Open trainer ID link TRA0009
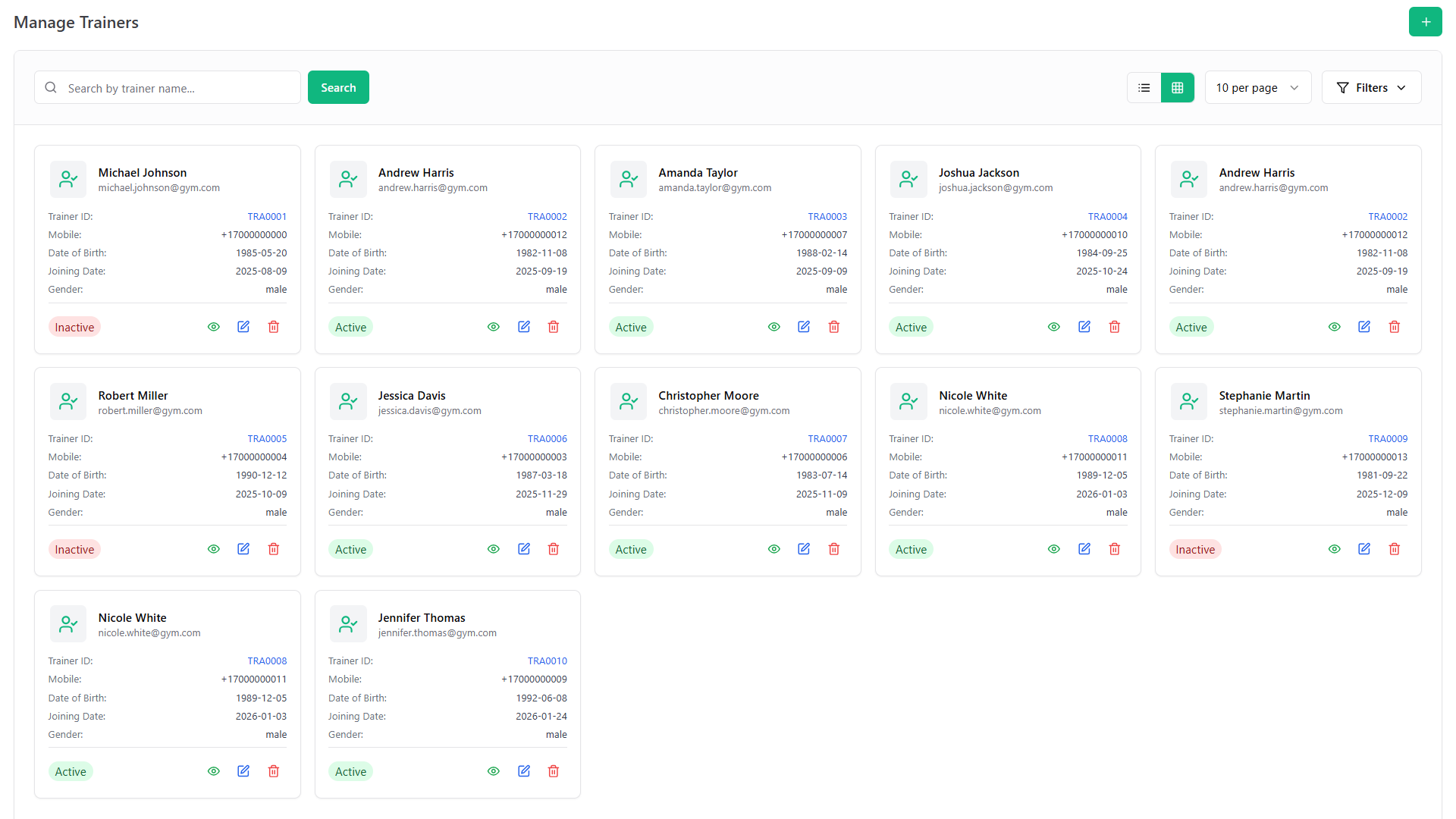This screenshot has width=1456, height=819. tap(1388, 439)
